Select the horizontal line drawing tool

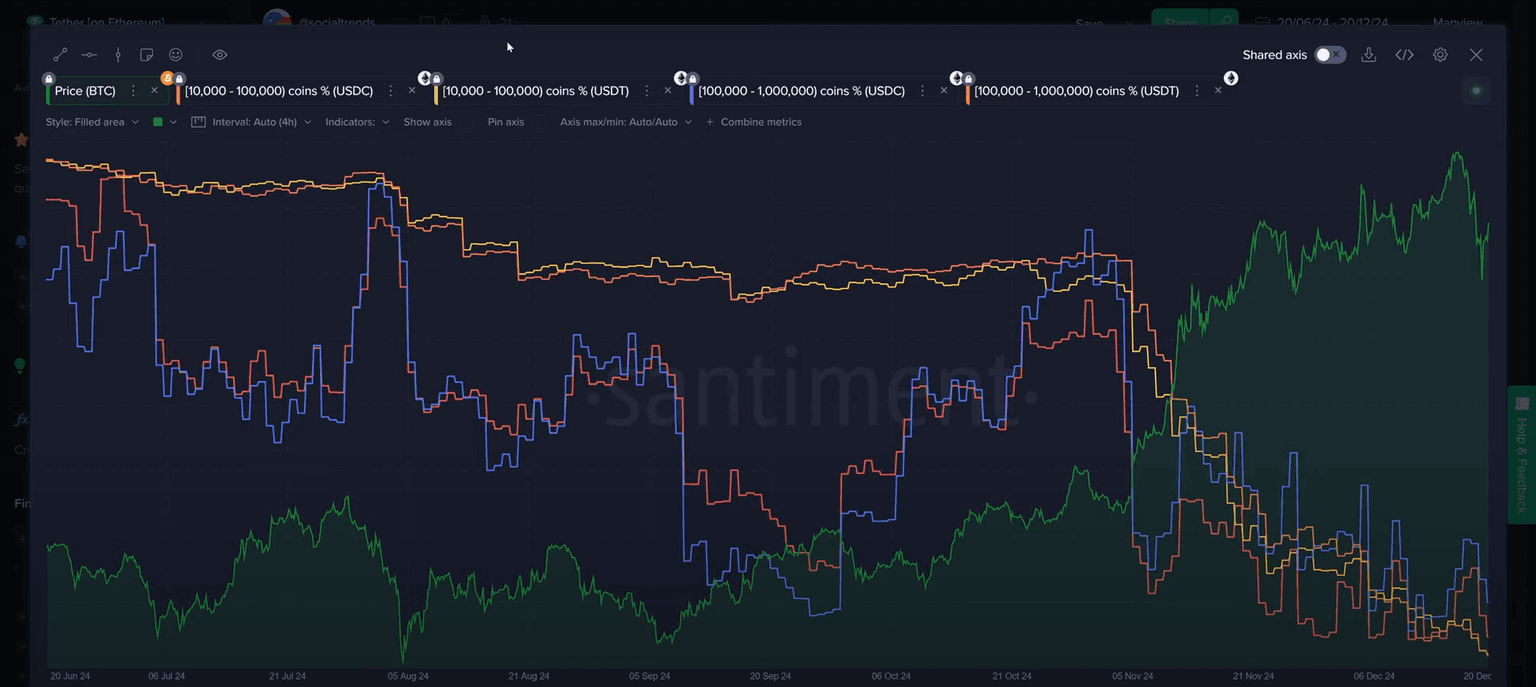89,55
